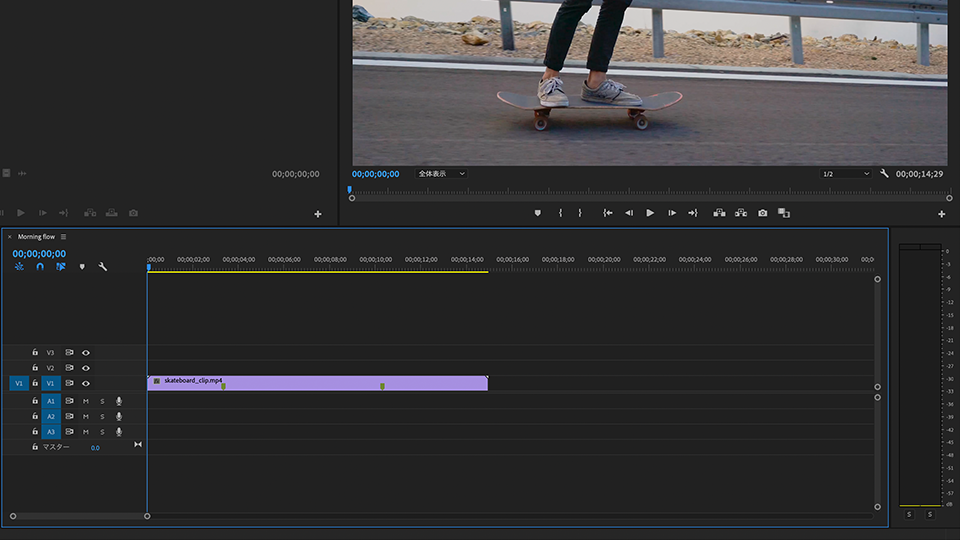The image size is (960, 540).
Task: Click the Lift icon in Program Monitor
Action: click(719, 213)
